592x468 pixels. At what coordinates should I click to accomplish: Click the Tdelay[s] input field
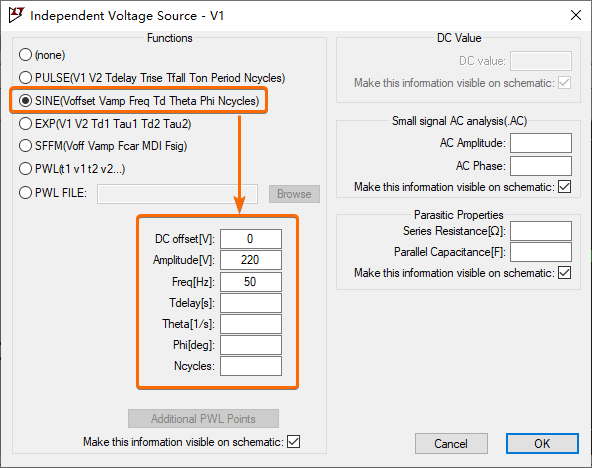click(251, 303)
